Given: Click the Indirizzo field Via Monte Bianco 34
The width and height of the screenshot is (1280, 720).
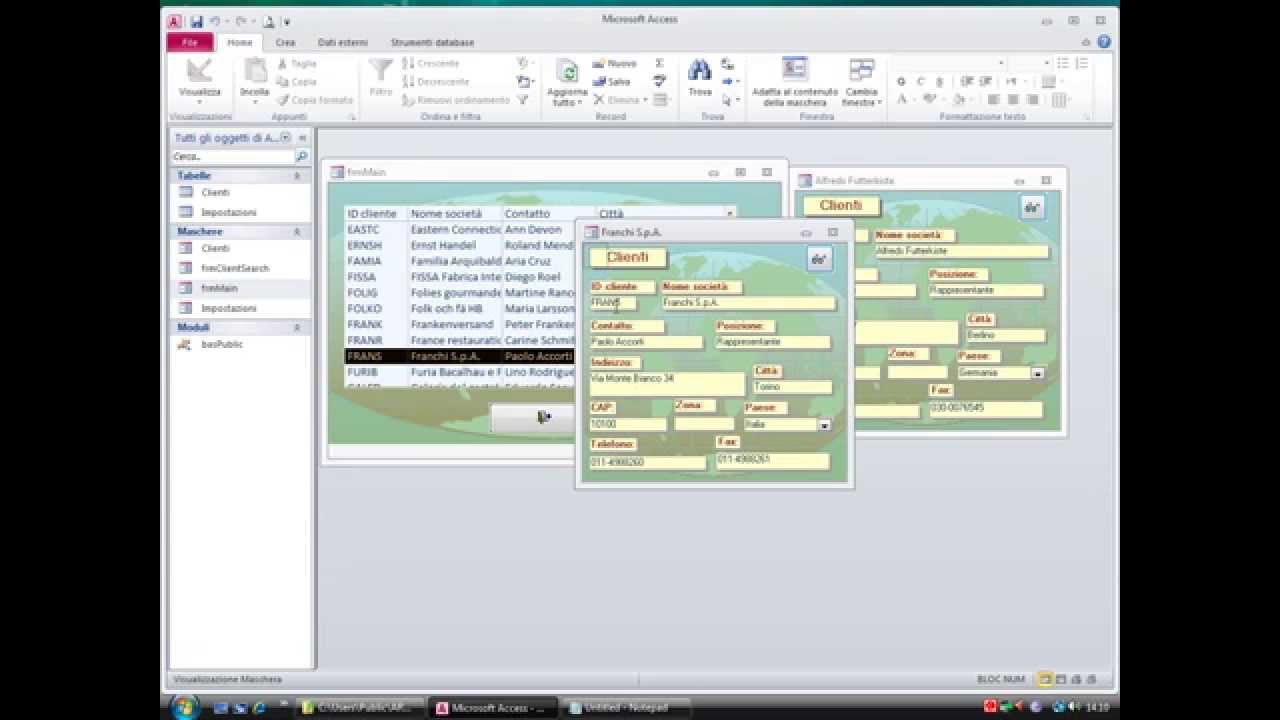Looking at the screenshot, I should pos(666,384).
